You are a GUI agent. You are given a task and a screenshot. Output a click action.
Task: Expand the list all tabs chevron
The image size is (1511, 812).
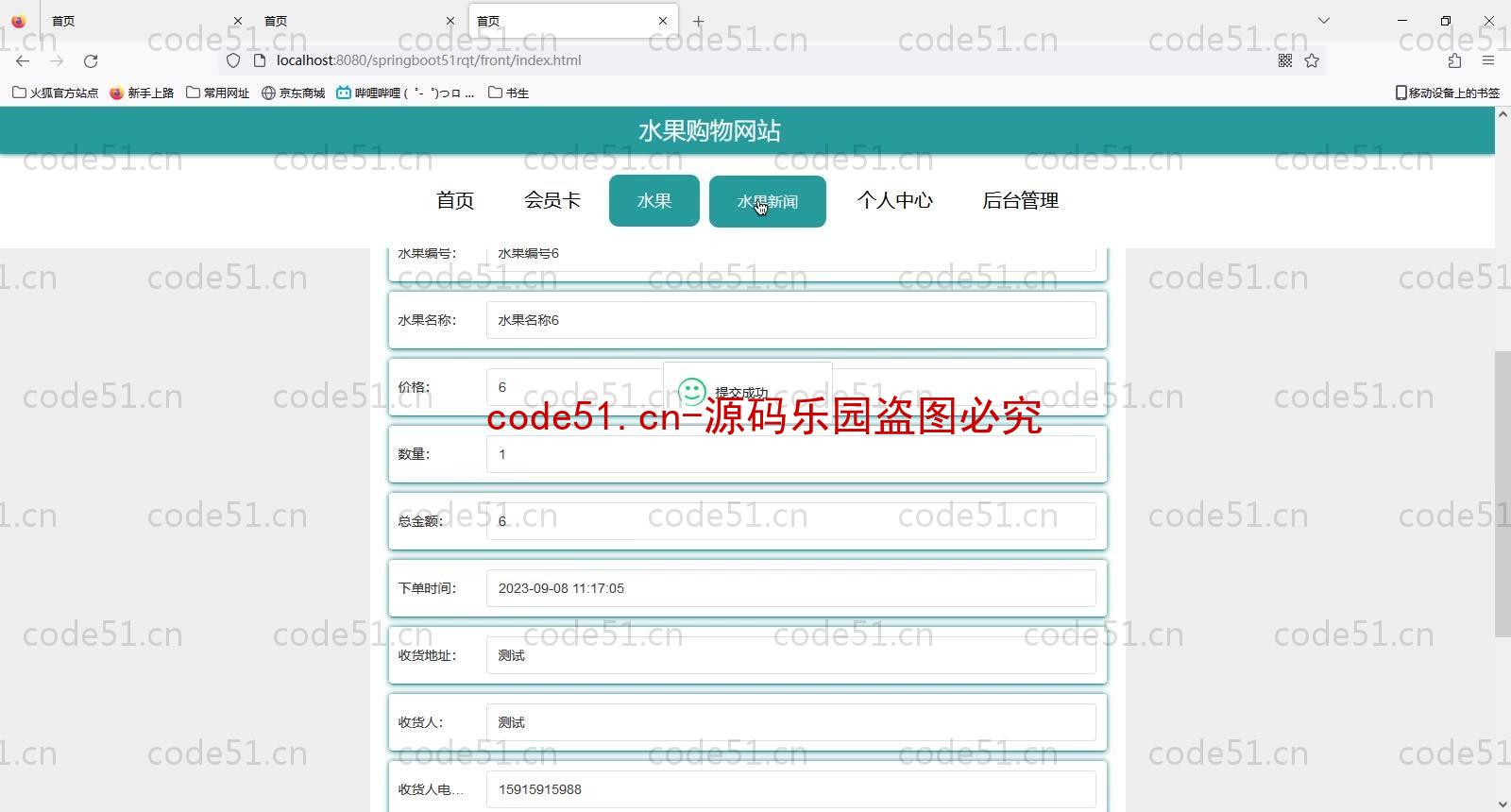1324,21
